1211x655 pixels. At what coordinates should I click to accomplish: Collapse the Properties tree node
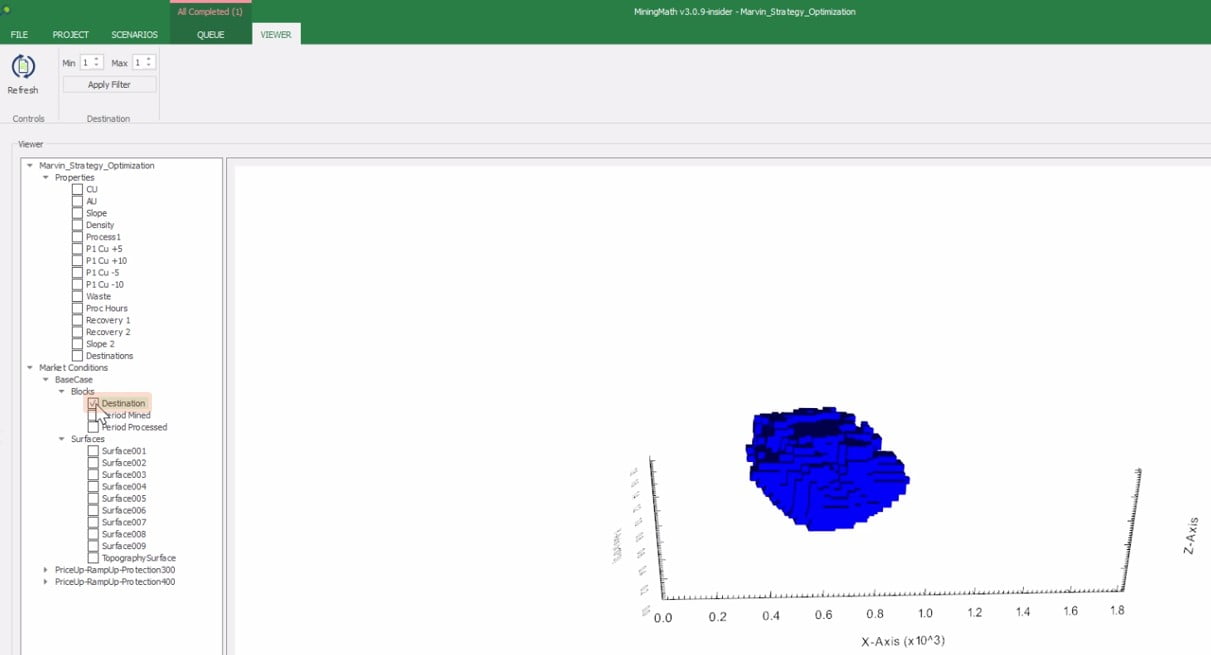45,178
